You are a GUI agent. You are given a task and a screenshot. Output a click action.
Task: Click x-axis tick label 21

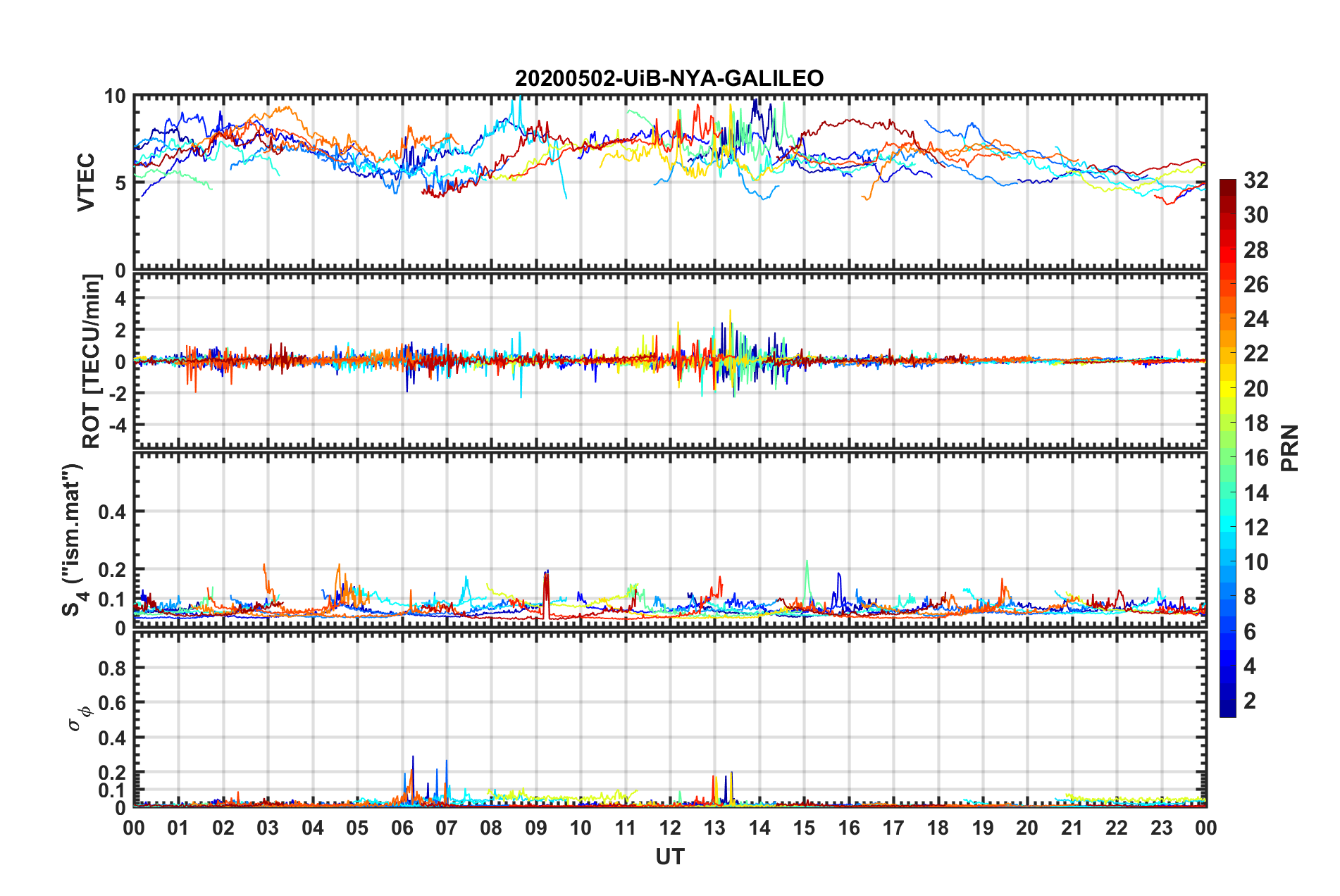pyautogui.click(x=1072, y=827)
